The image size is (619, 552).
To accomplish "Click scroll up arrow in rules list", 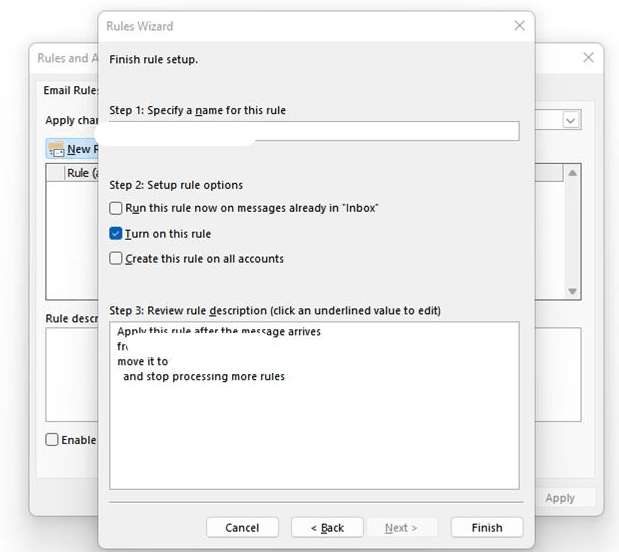I will (x=572, y=173).
